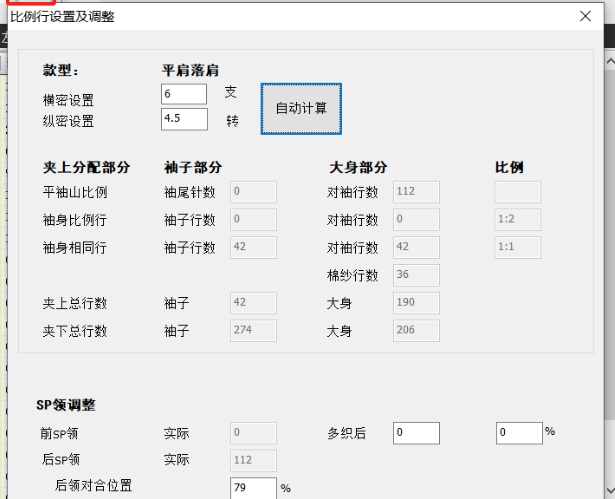615x499 pixels.
Task: Focus the percent field beside 多织后
Action: point(519,433)
